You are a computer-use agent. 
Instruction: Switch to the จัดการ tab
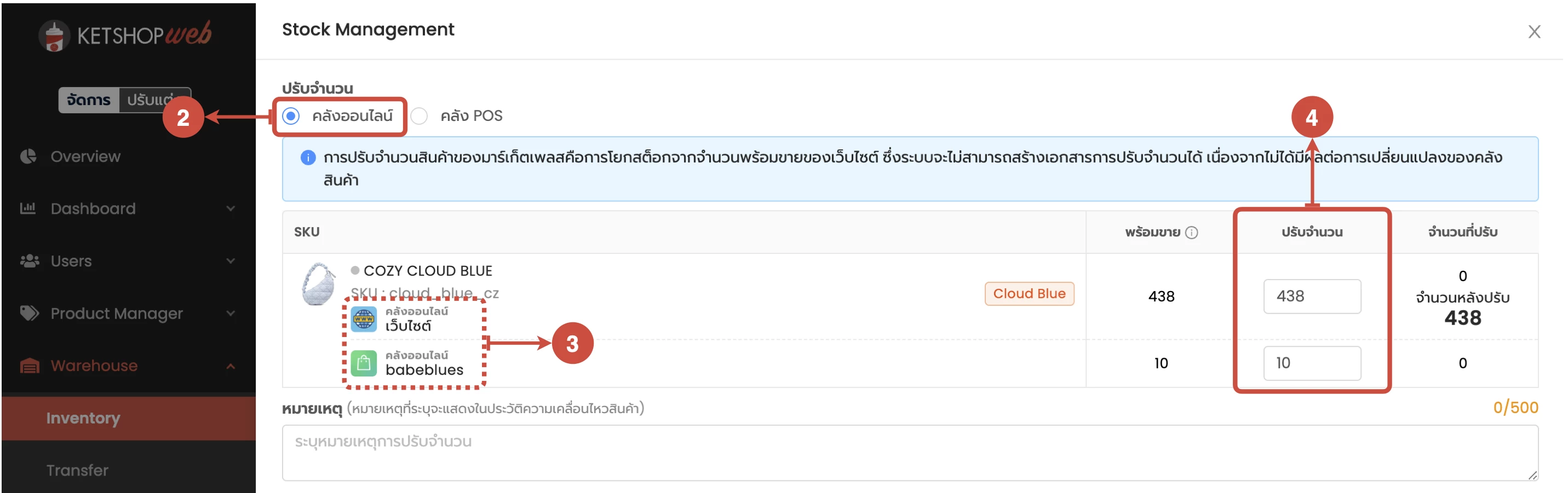pyautogui.click(x=89, y=100)
